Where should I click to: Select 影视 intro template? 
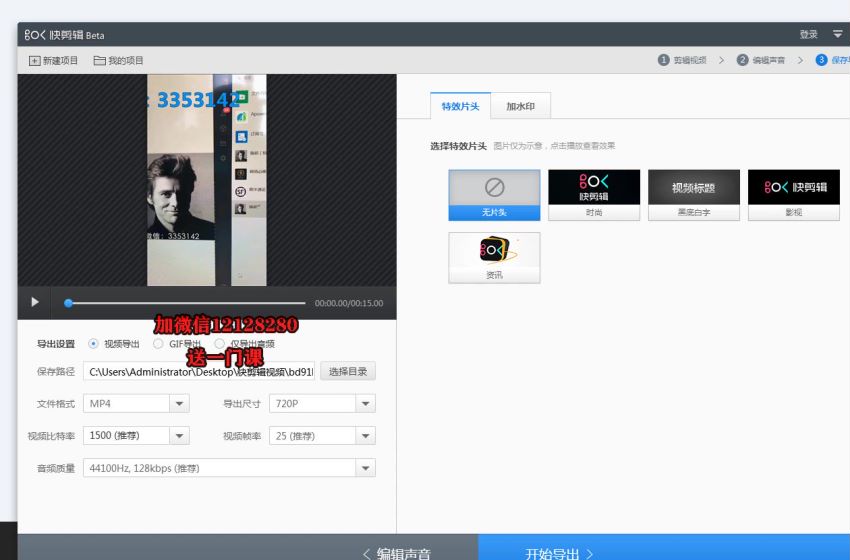click(794, 195)
